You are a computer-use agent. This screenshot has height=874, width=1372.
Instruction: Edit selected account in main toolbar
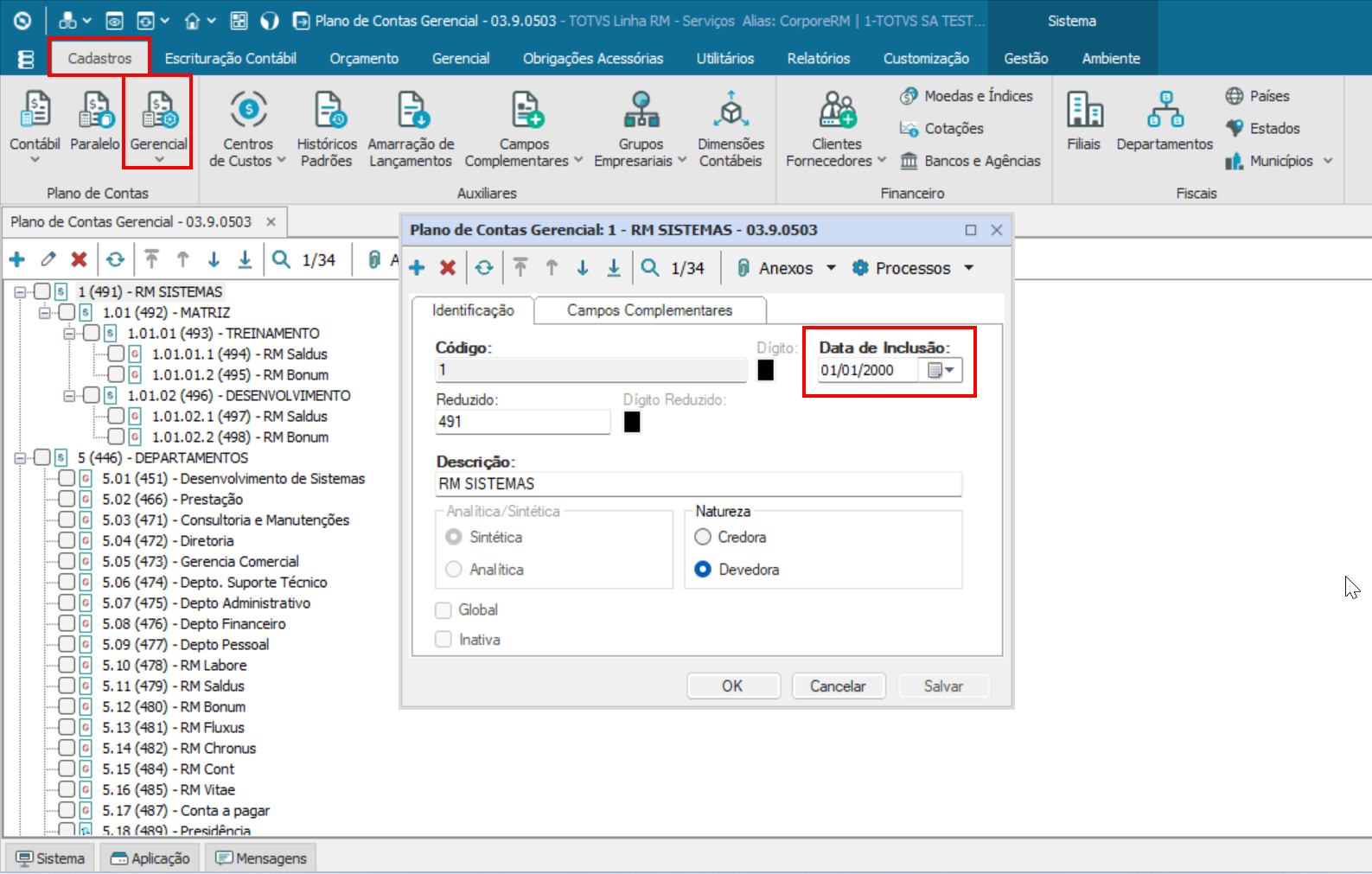[x=48, y=259]
